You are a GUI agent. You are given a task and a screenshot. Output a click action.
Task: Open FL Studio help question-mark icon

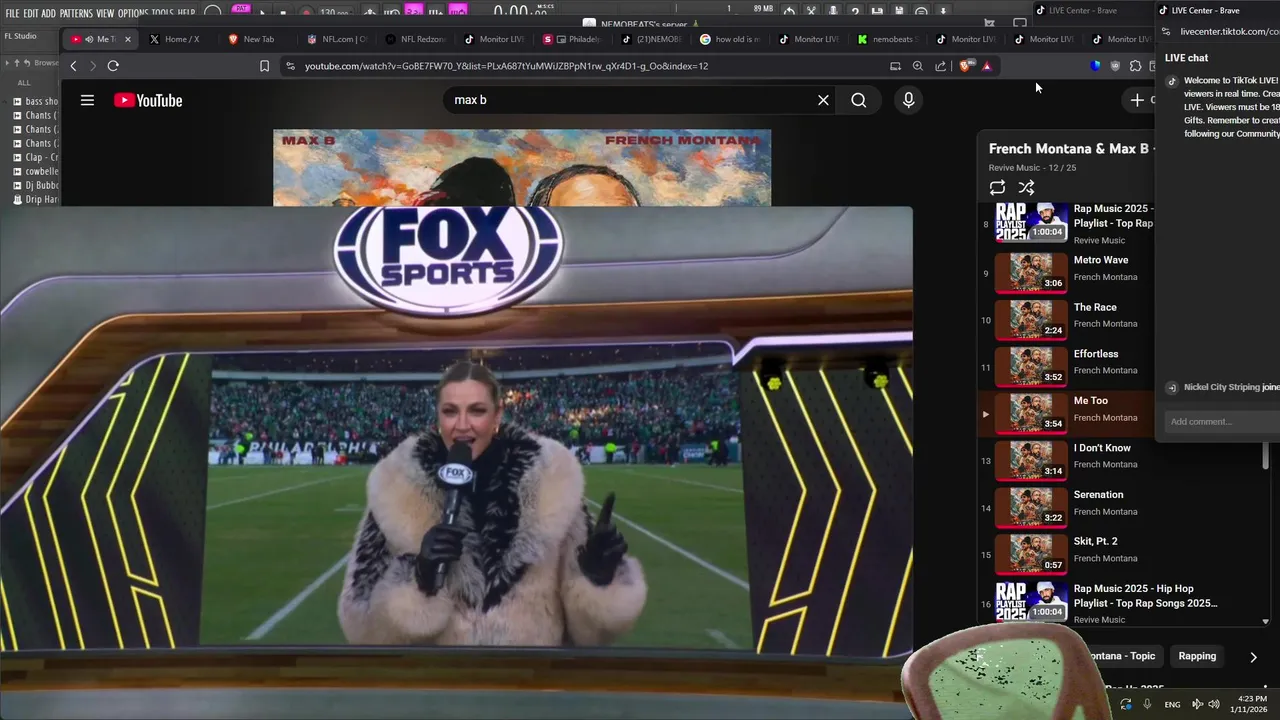(x=855, y=12)
